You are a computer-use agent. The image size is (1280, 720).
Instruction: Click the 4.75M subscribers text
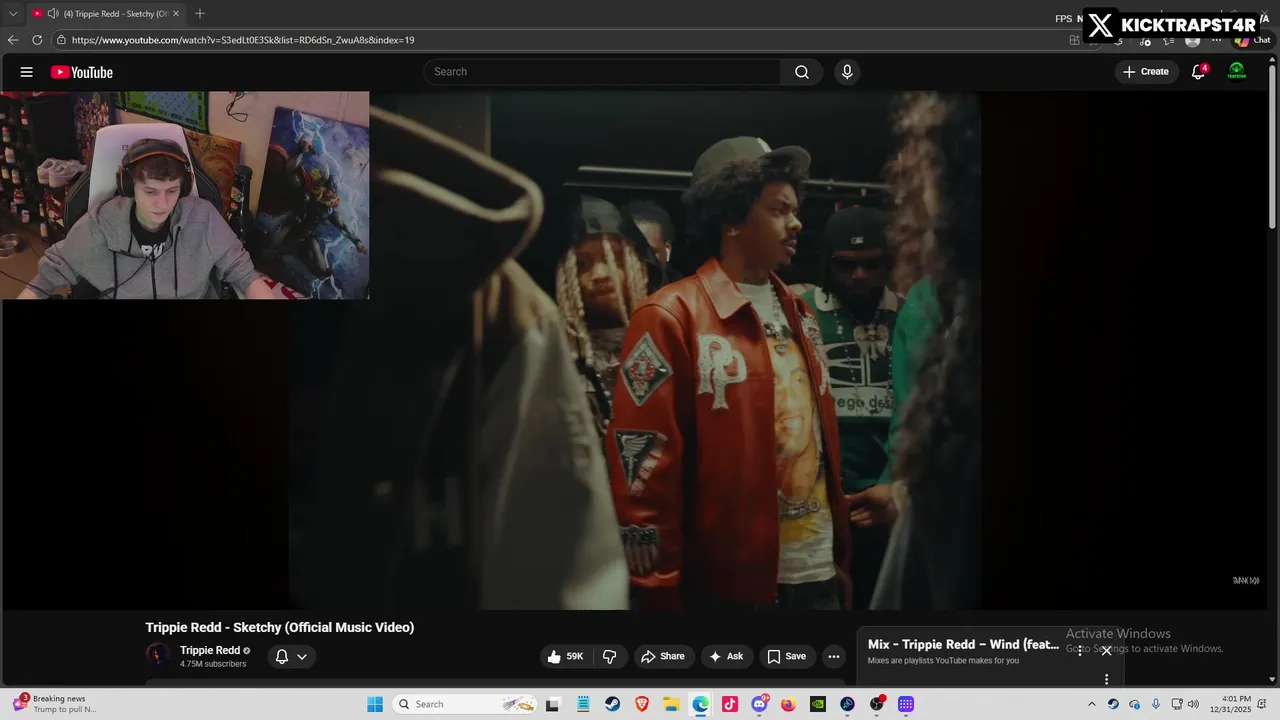click(213, 664)
